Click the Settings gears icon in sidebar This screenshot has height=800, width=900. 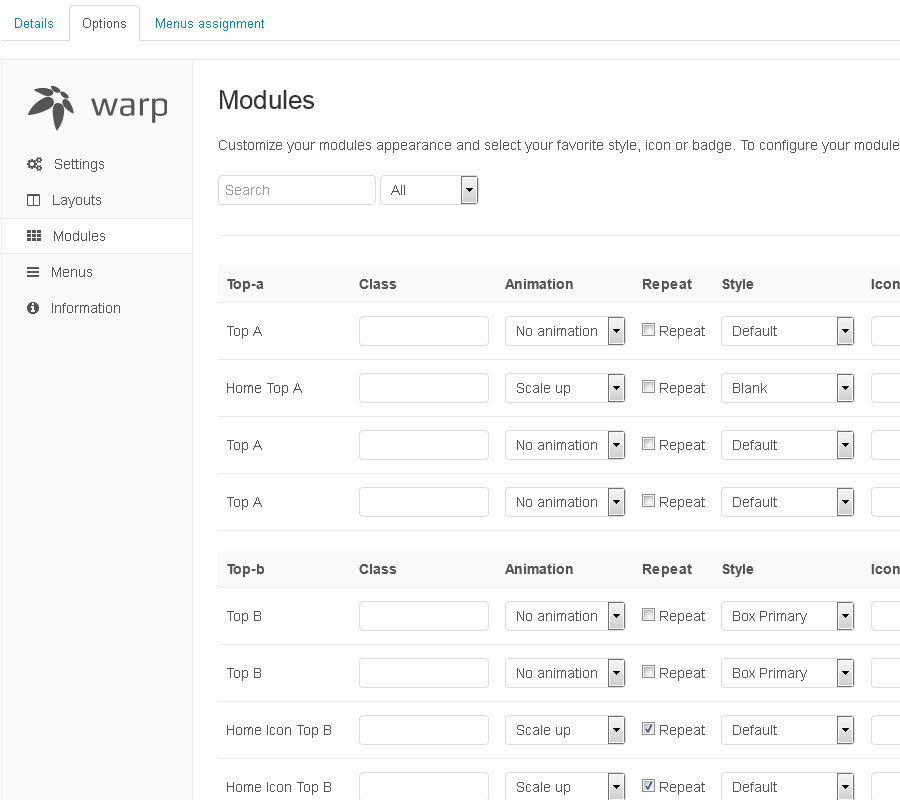click(x=34, y=164)
